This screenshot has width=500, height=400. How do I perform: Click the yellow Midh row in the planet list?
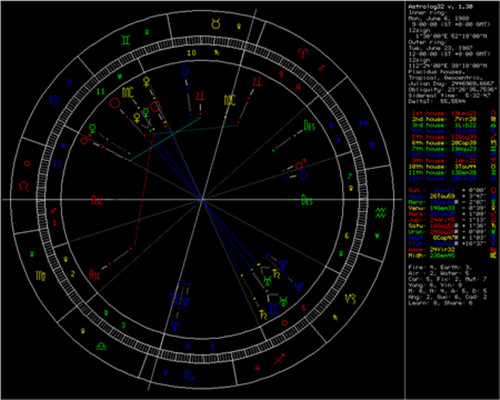pos(452,255)
